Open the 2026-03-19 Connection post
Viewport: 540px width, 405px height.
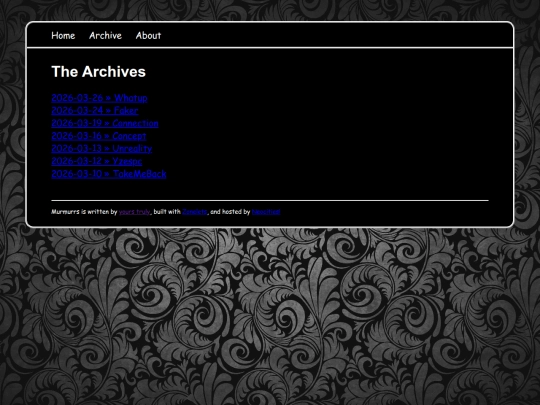[x=105, y=123]
